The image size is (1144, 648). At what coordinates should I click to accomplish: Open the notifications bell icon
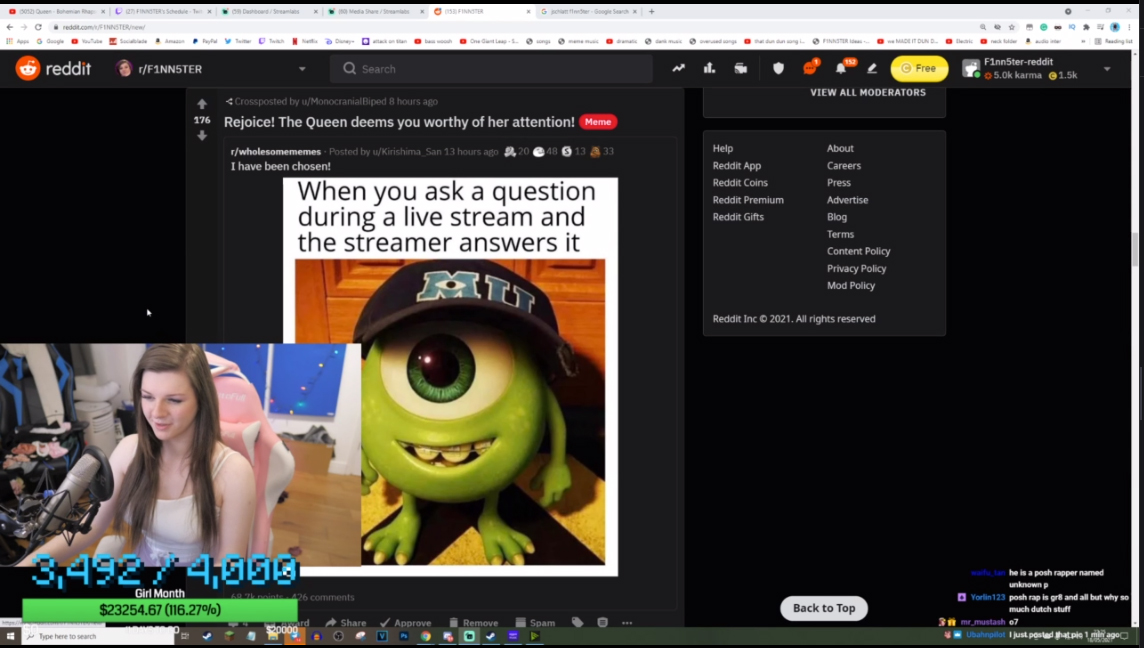(841, 69)
